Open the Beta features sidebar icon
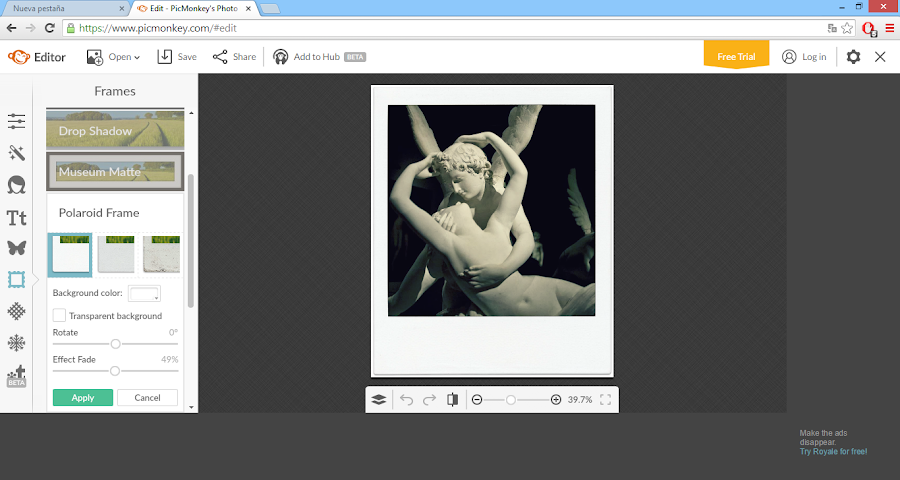The width and height of the screenshot is (900, 480). pyautogui.click(x=16, y=376)
